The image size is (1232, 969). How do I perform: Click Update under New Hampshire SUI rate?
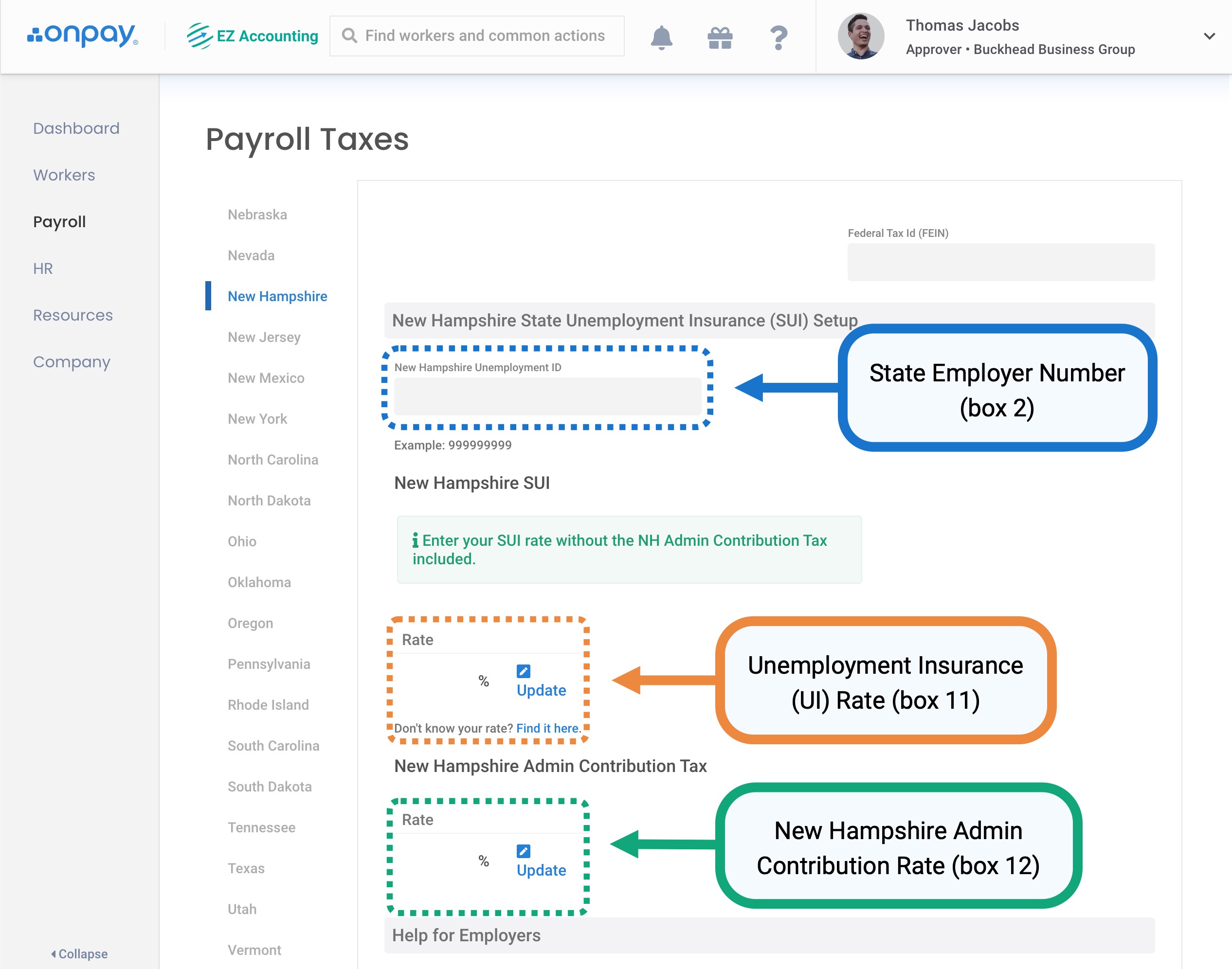point(541,690)
